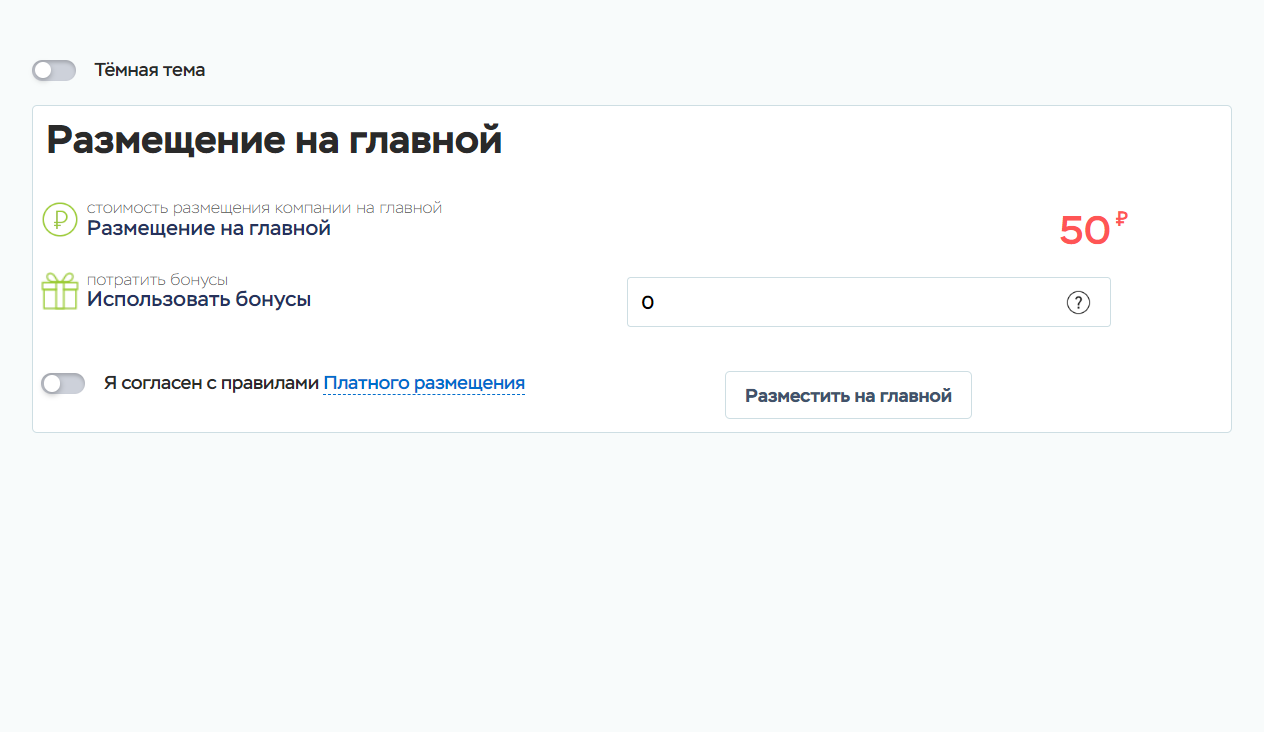Click the large Размещение на главной heading
The image size is (1264, 732).
274,141
